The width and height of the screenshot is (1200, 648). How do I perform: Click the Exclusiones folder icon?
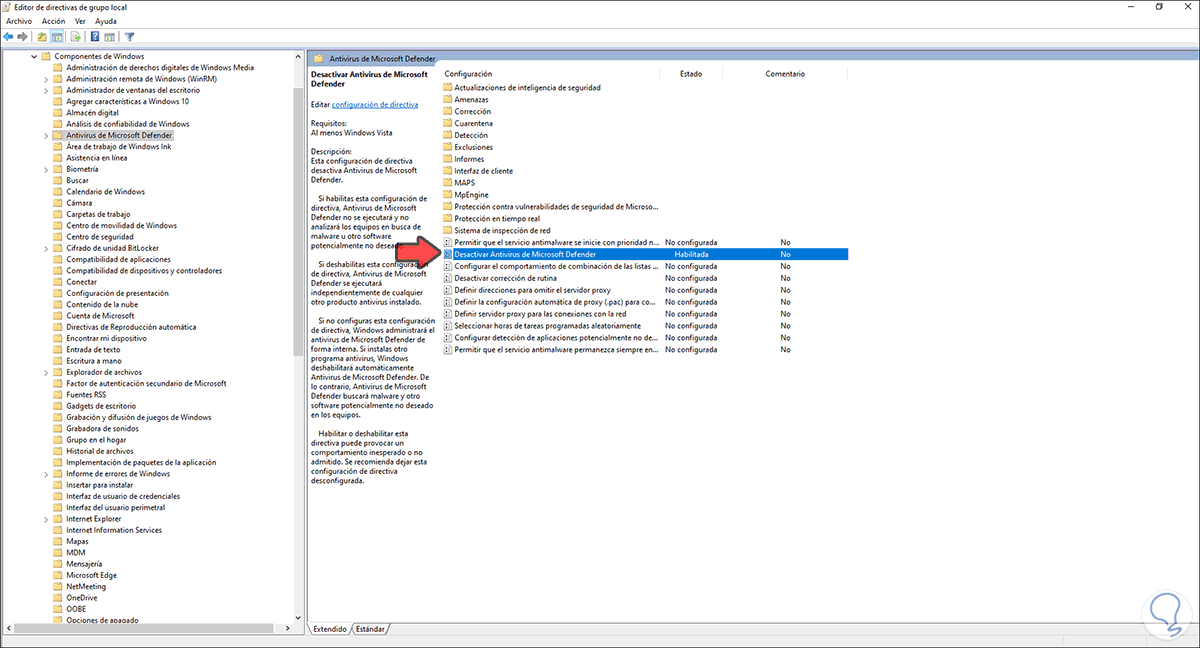(x=447, y=147)
